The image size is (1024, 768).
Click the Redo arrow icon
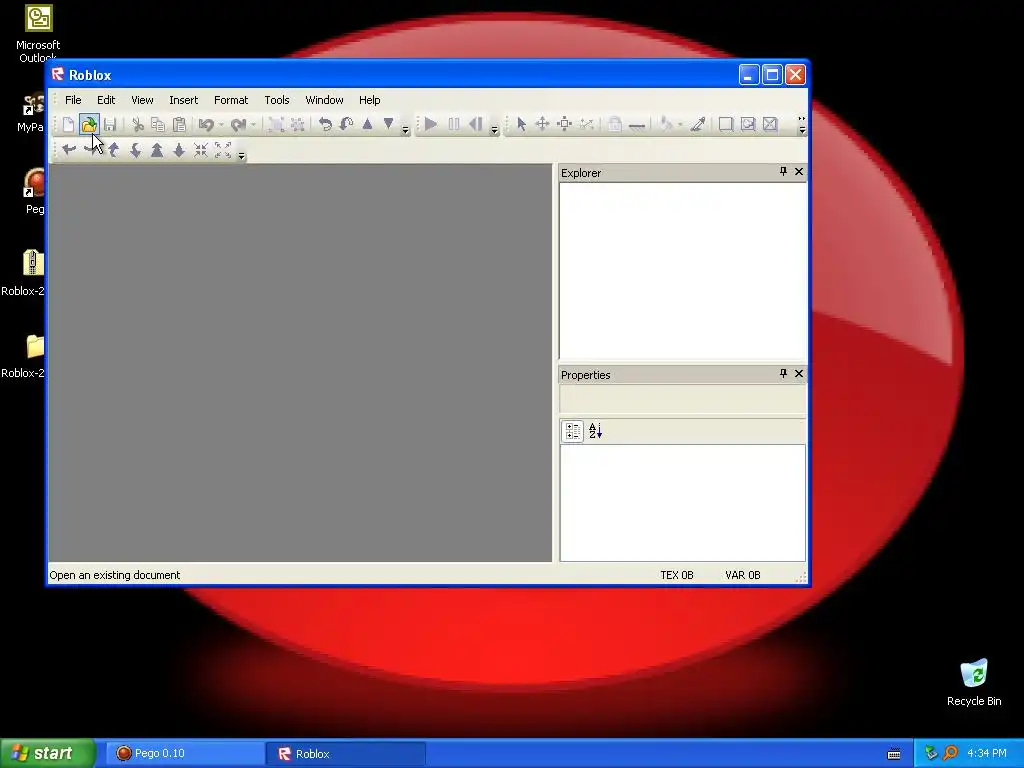coord(238,124)
